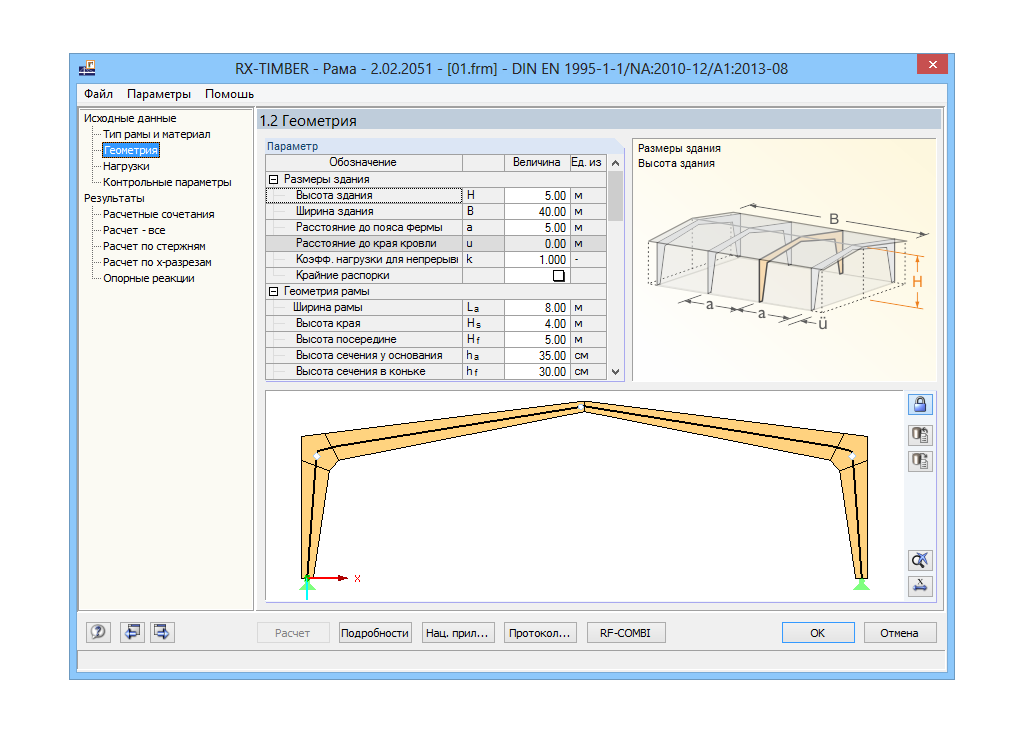Click the x-axis dimension icon below the magnifier
1024x733 pixels.
919,587
